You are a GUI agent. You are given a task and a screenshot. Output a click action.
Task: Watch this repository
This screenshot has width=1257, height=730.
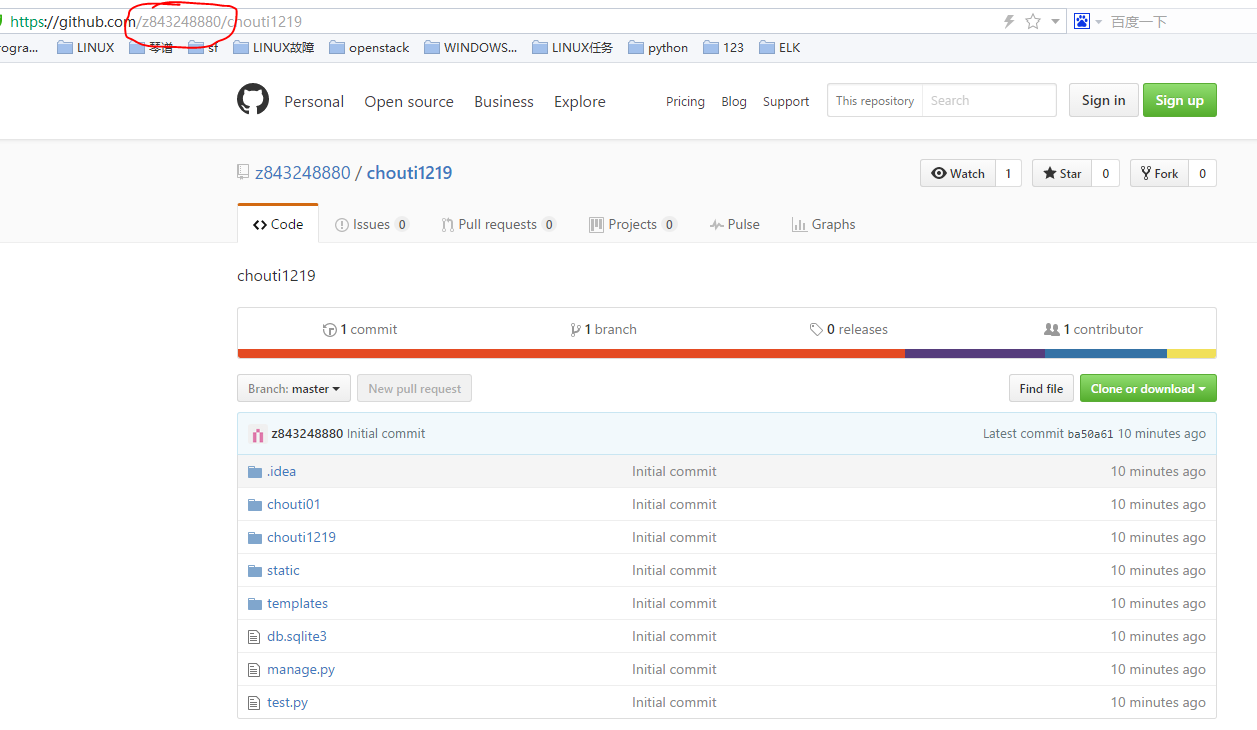click(x=958, y=173)
